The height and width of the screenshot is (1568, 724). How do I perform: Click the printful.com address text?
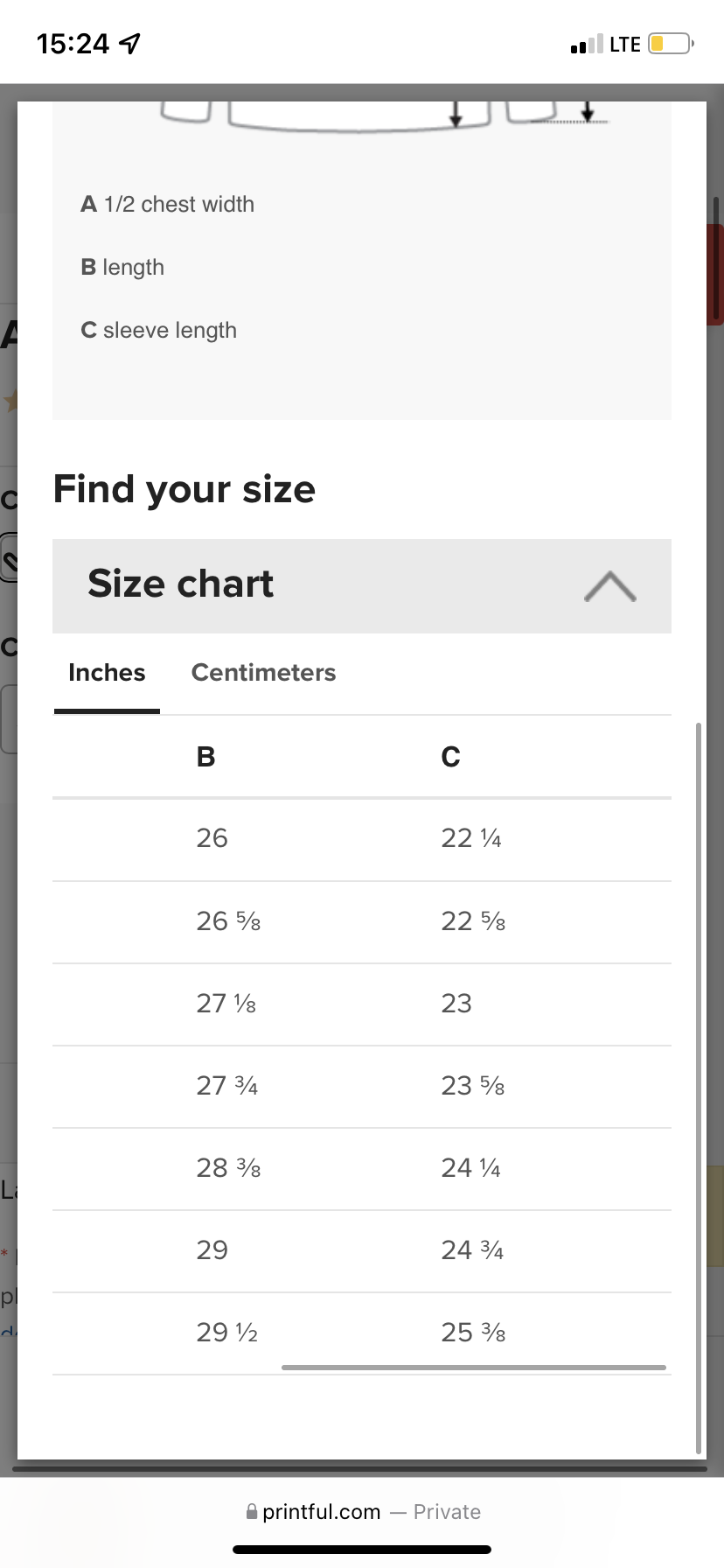click(x=321, y=1512)
